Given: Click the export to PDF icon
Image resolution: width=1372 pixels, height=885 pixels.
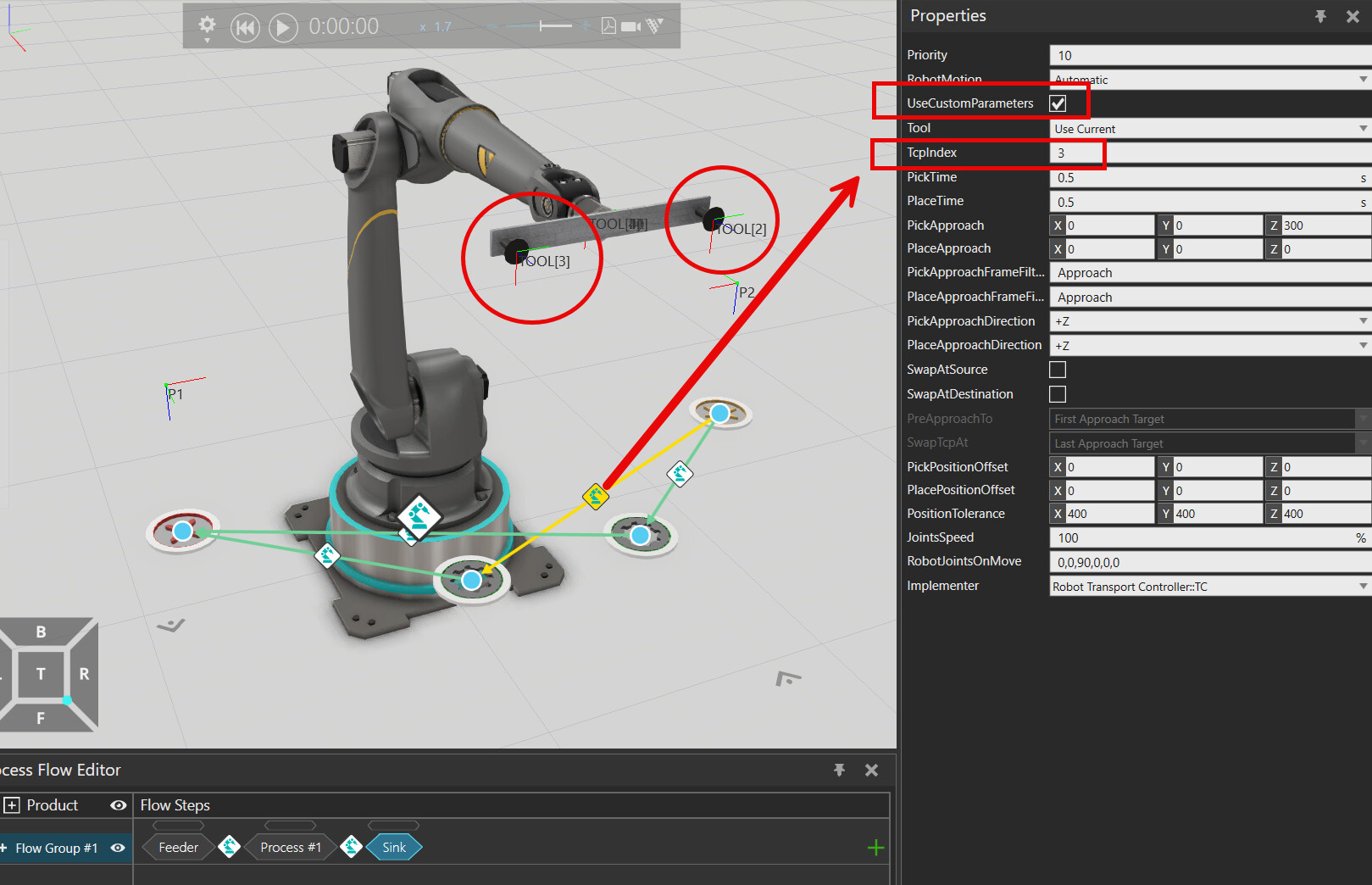Looking at the screenshot, I should (608, 26).
